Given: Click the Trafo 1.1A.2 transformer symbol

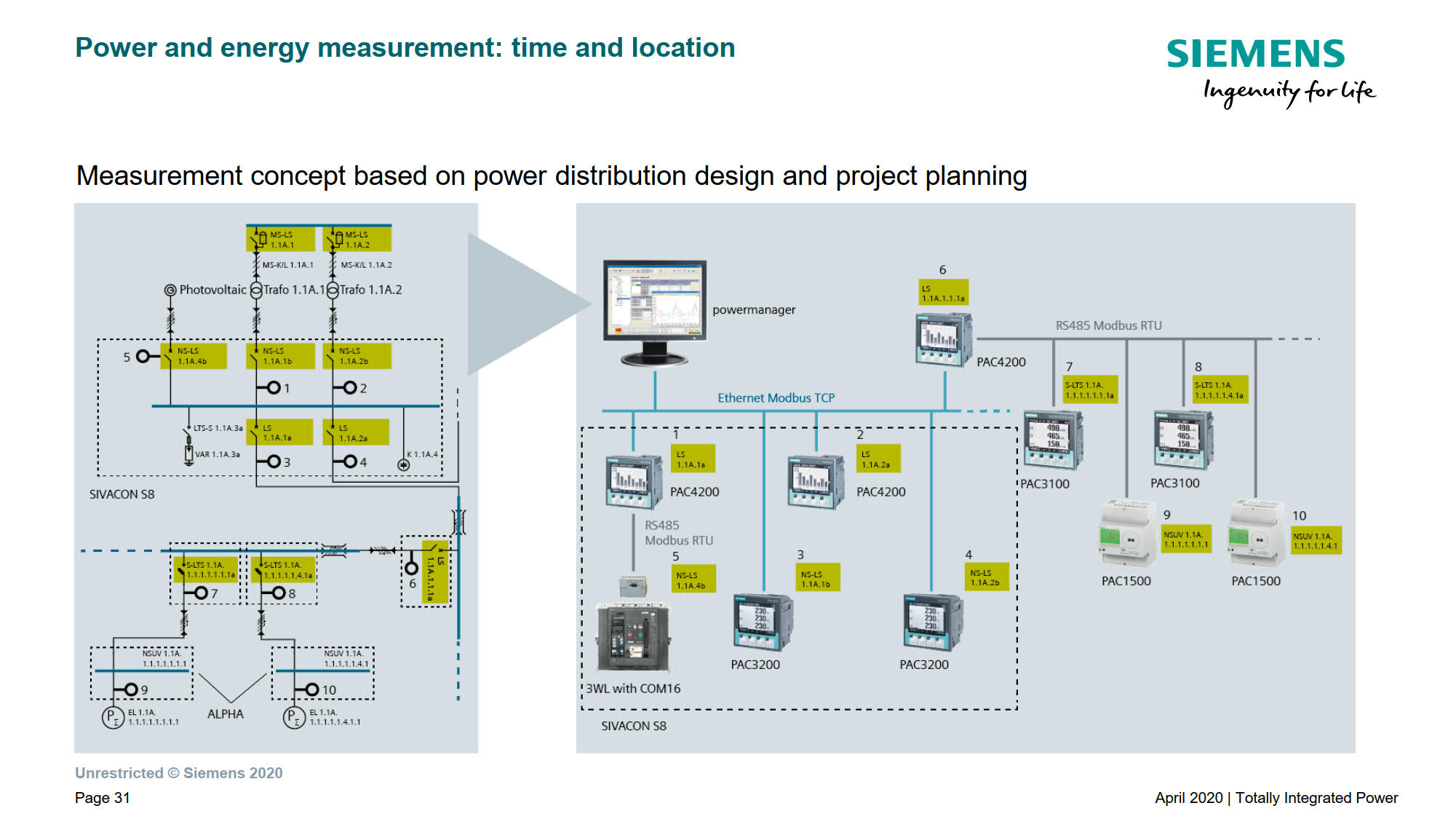Looking at the screenshot, I should click(333, 290).
